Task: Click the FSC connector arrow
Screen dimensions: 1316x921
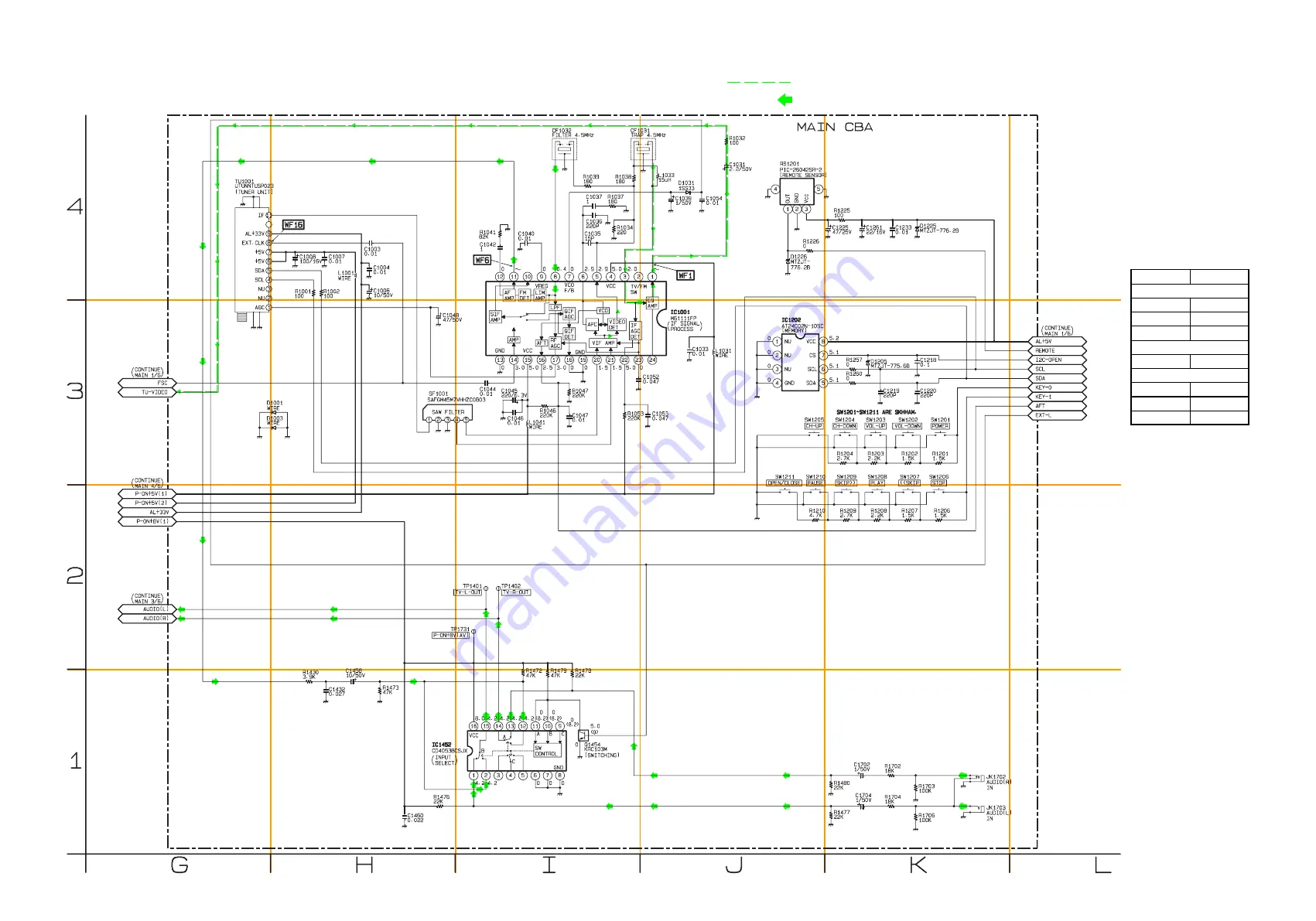Action: (x=148, y=383)
